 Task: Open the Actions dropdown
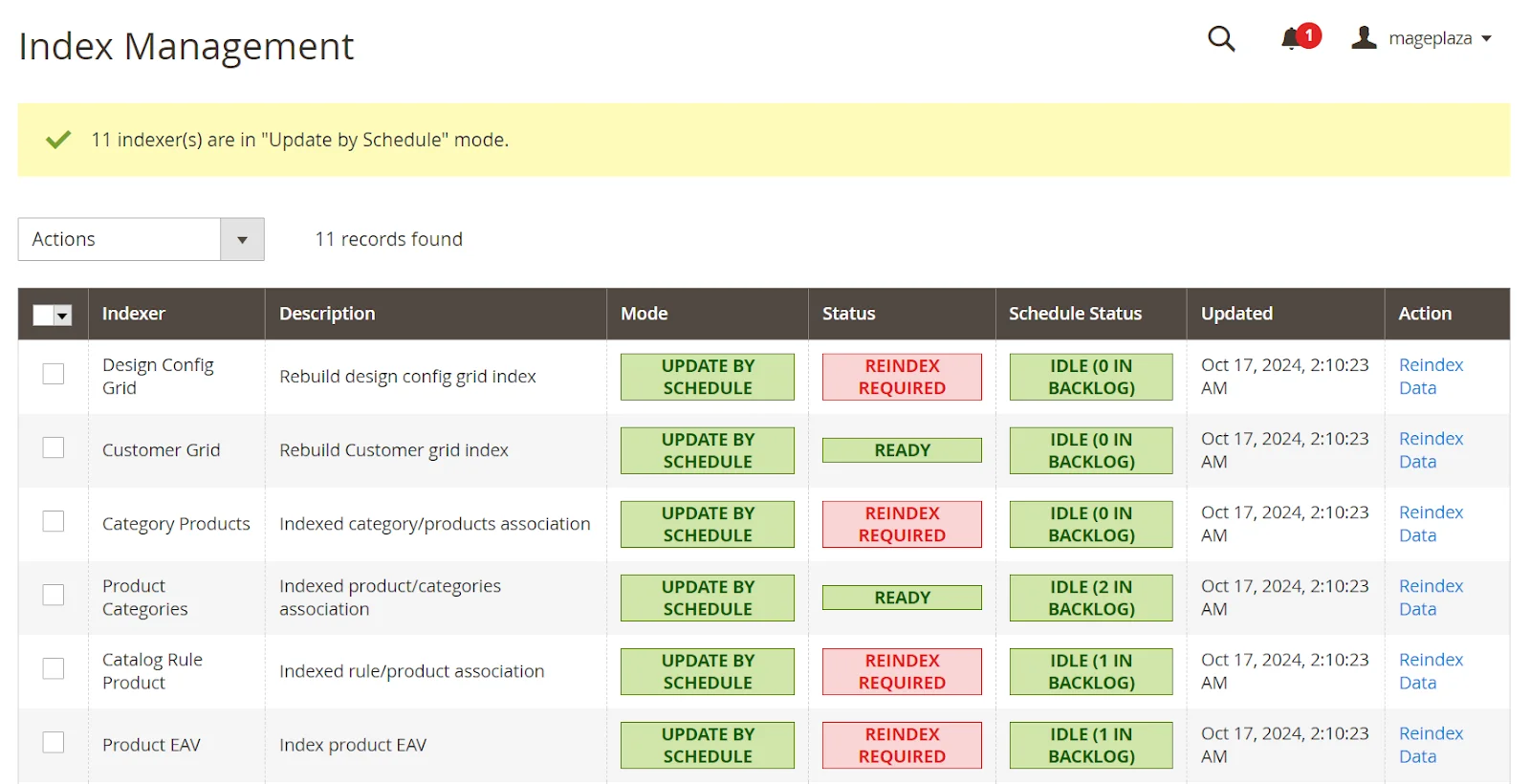(x=141, y=239)
